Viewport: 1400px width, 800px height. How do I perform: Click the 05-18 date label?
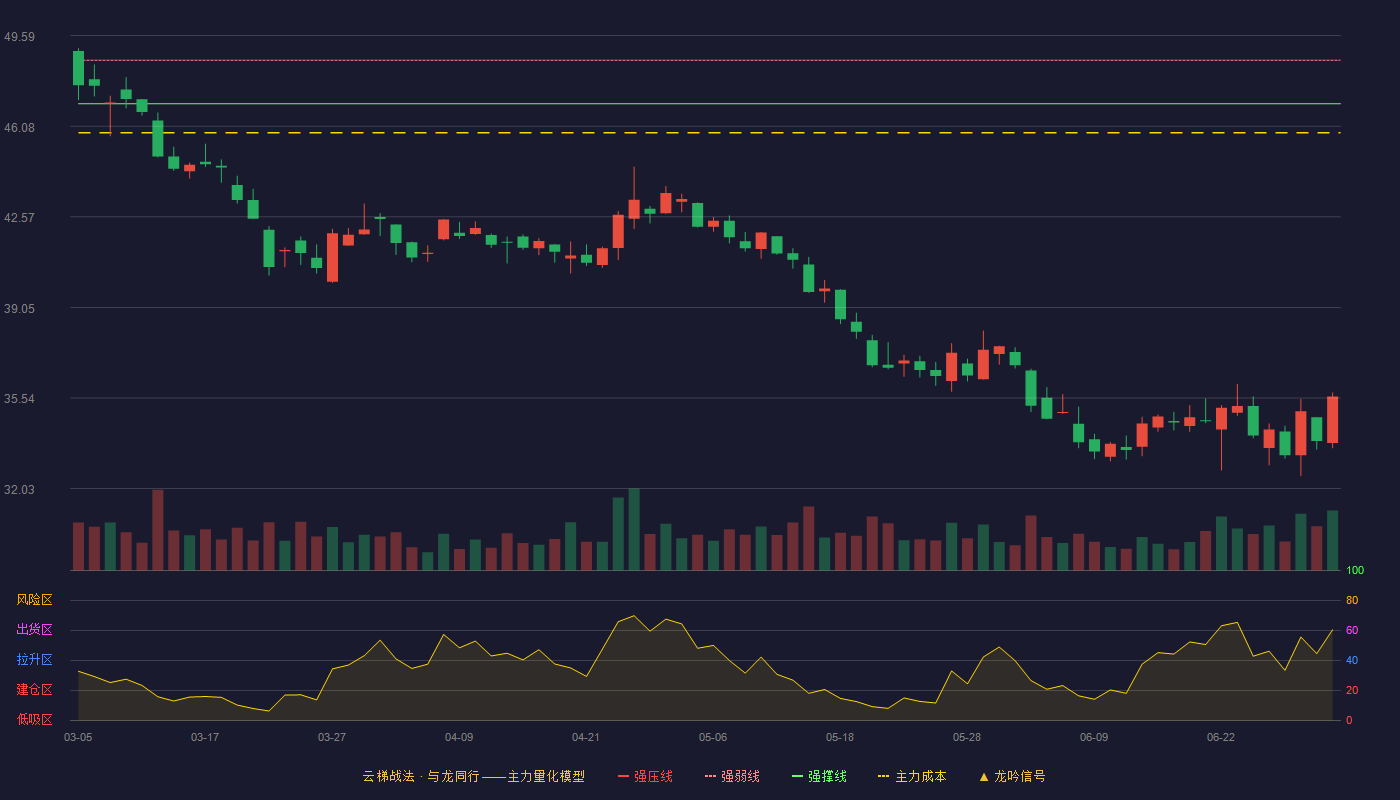pyautogui.click(x=840, y=737)
